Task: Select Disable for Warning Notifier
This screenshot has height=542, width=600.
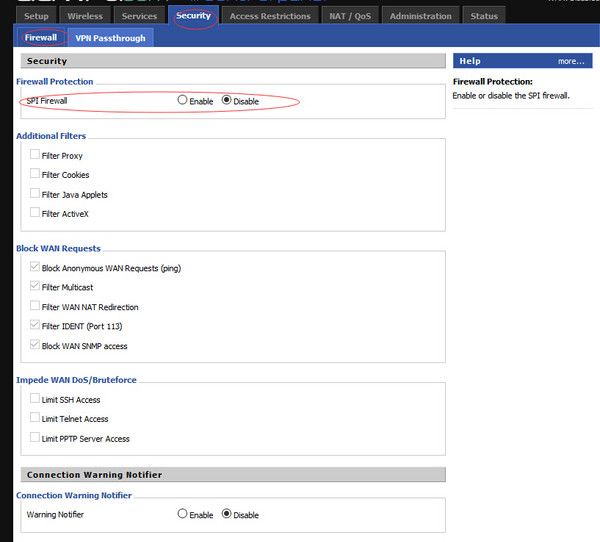Action: coord(227,514)
